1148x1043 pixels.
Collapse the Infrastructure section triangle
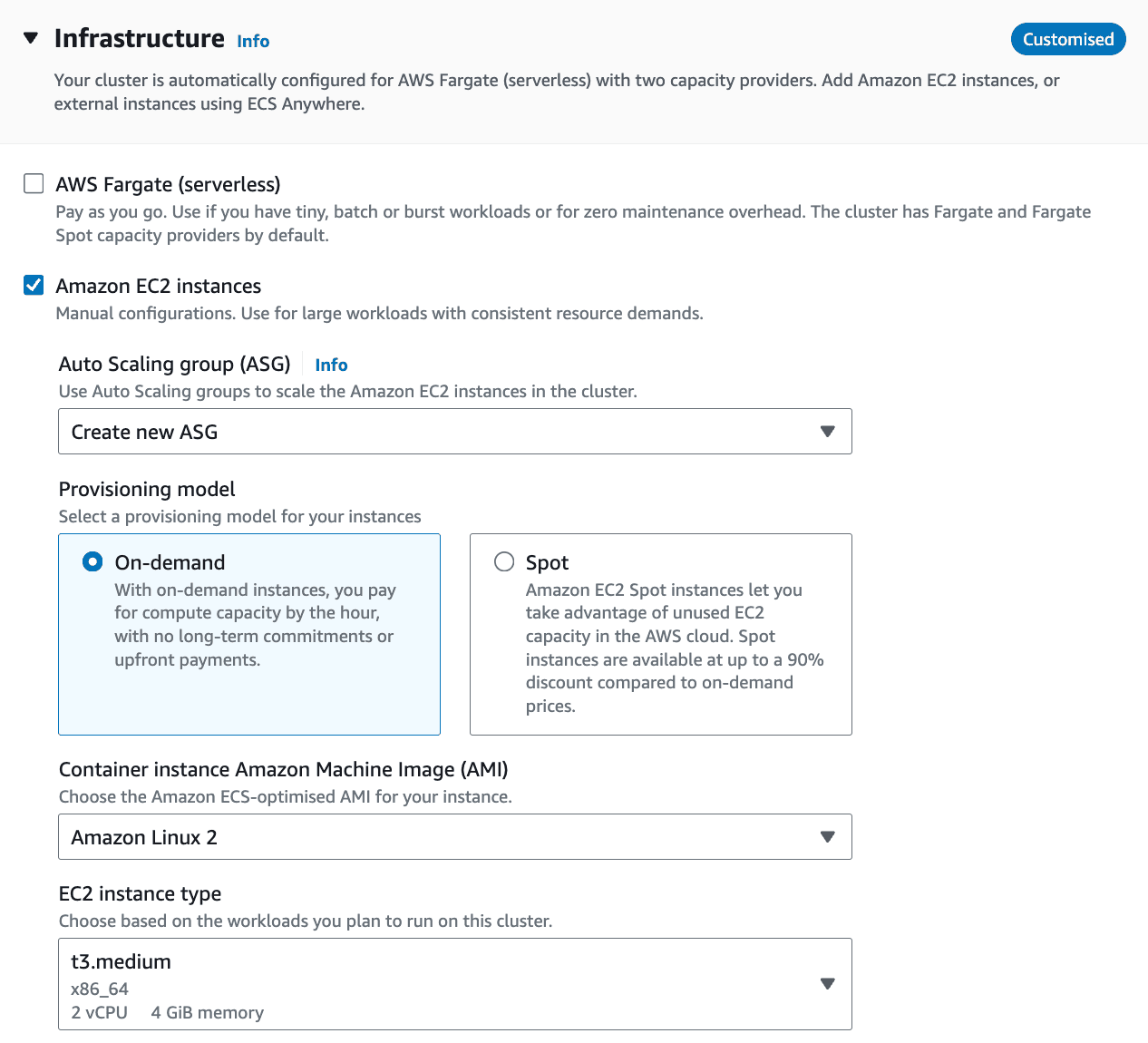point(31,38)
